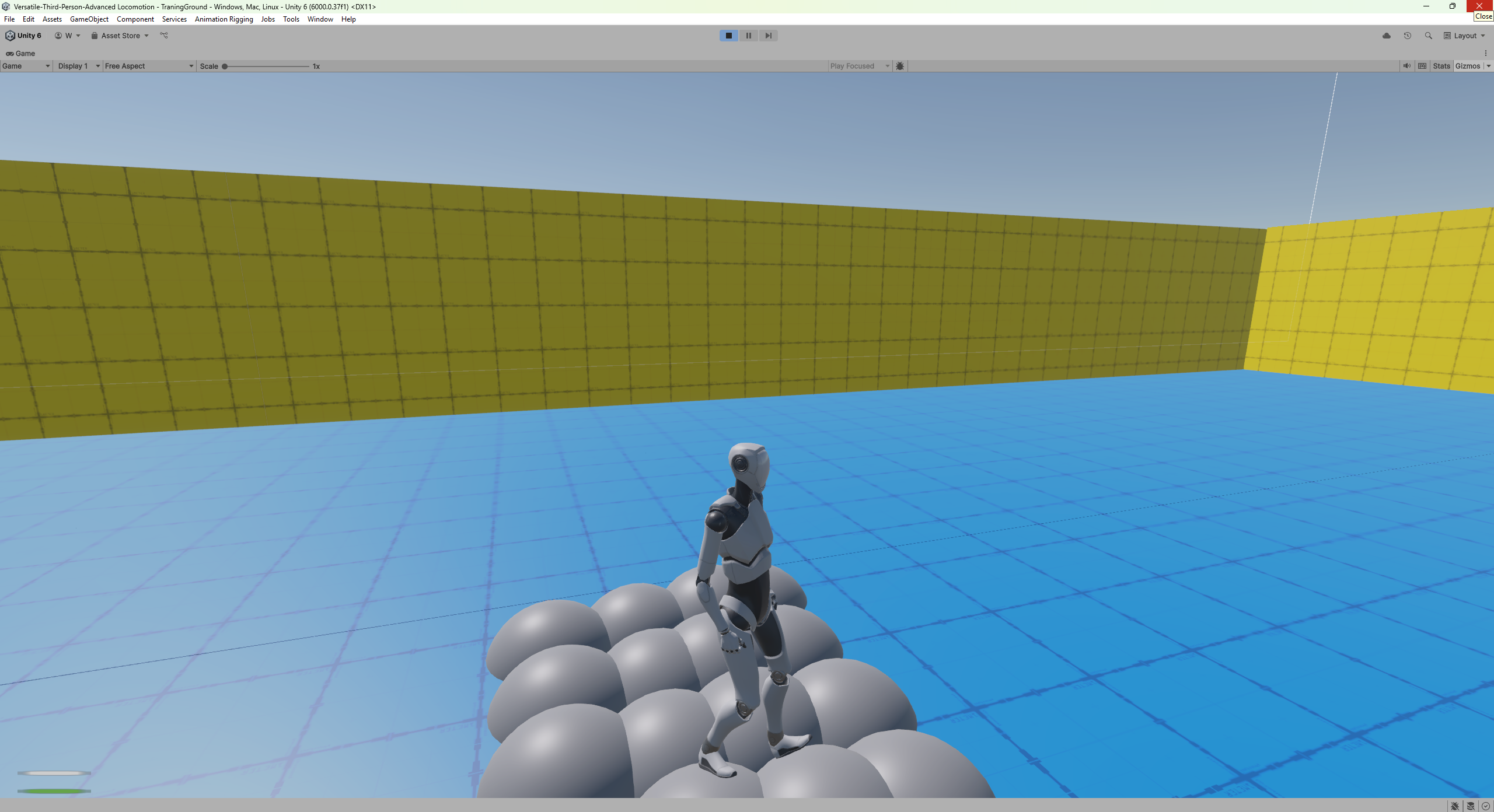Open the File menu
The width and height of the screenshot is (1494, 812).
coord(9,19)
